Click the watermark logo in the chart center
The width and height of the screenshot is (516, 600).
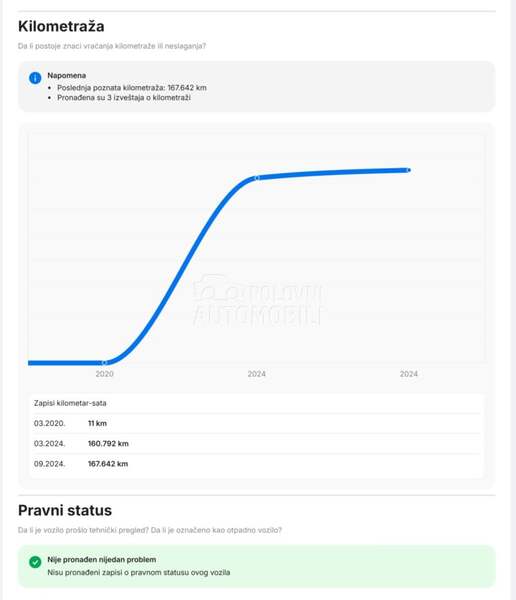click(x=257, y=300)
